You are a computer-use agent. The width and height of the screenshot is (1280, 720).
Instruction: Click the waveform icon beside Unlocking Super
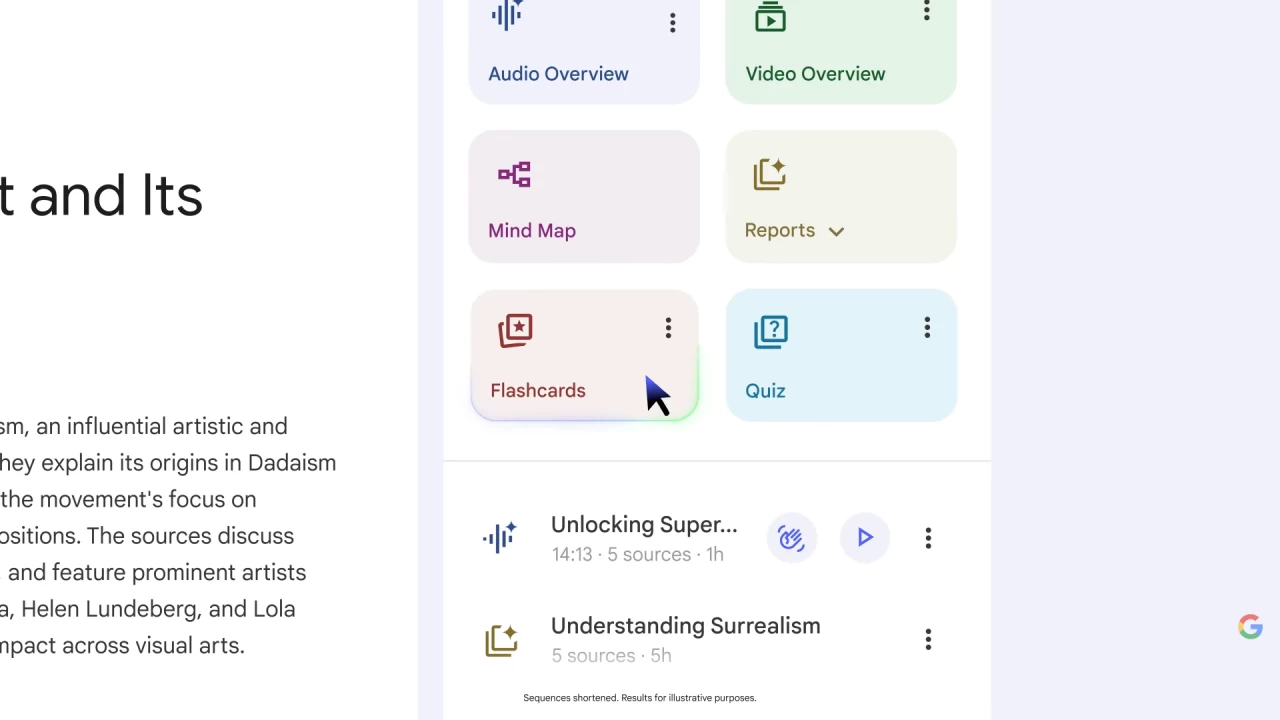[500, 538]
